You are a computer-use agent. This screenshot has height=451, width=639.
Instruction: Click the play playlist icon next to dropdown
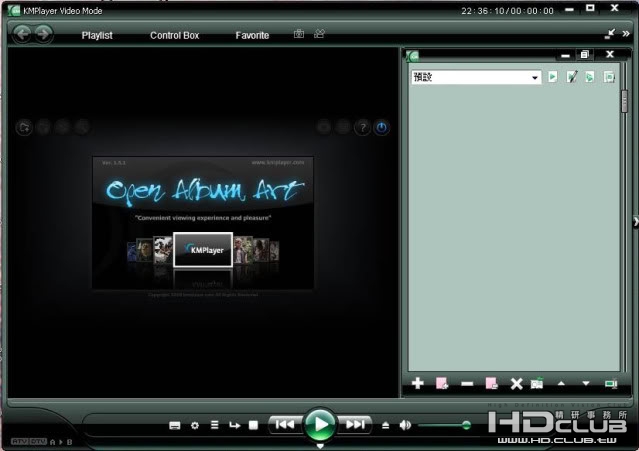tap(552, 77)
